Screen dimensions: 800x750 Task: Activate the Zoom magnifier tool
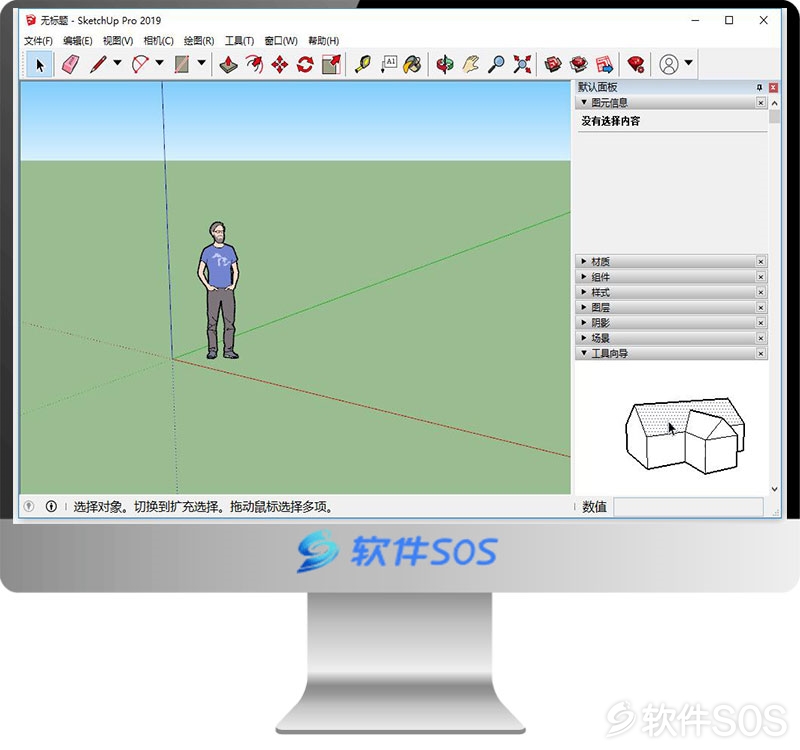point(496,65)
